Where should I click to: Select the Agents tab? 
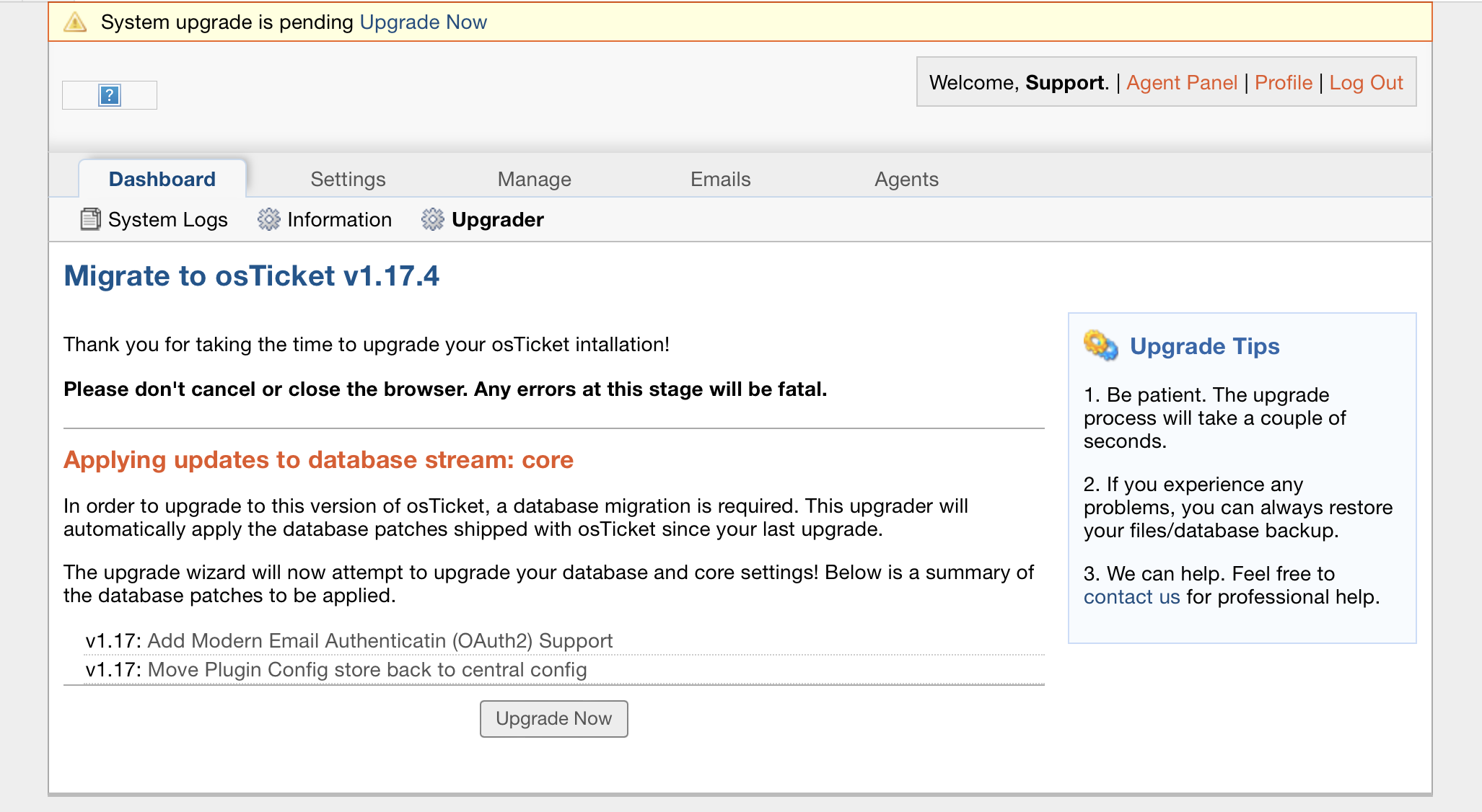click(906, 179)
